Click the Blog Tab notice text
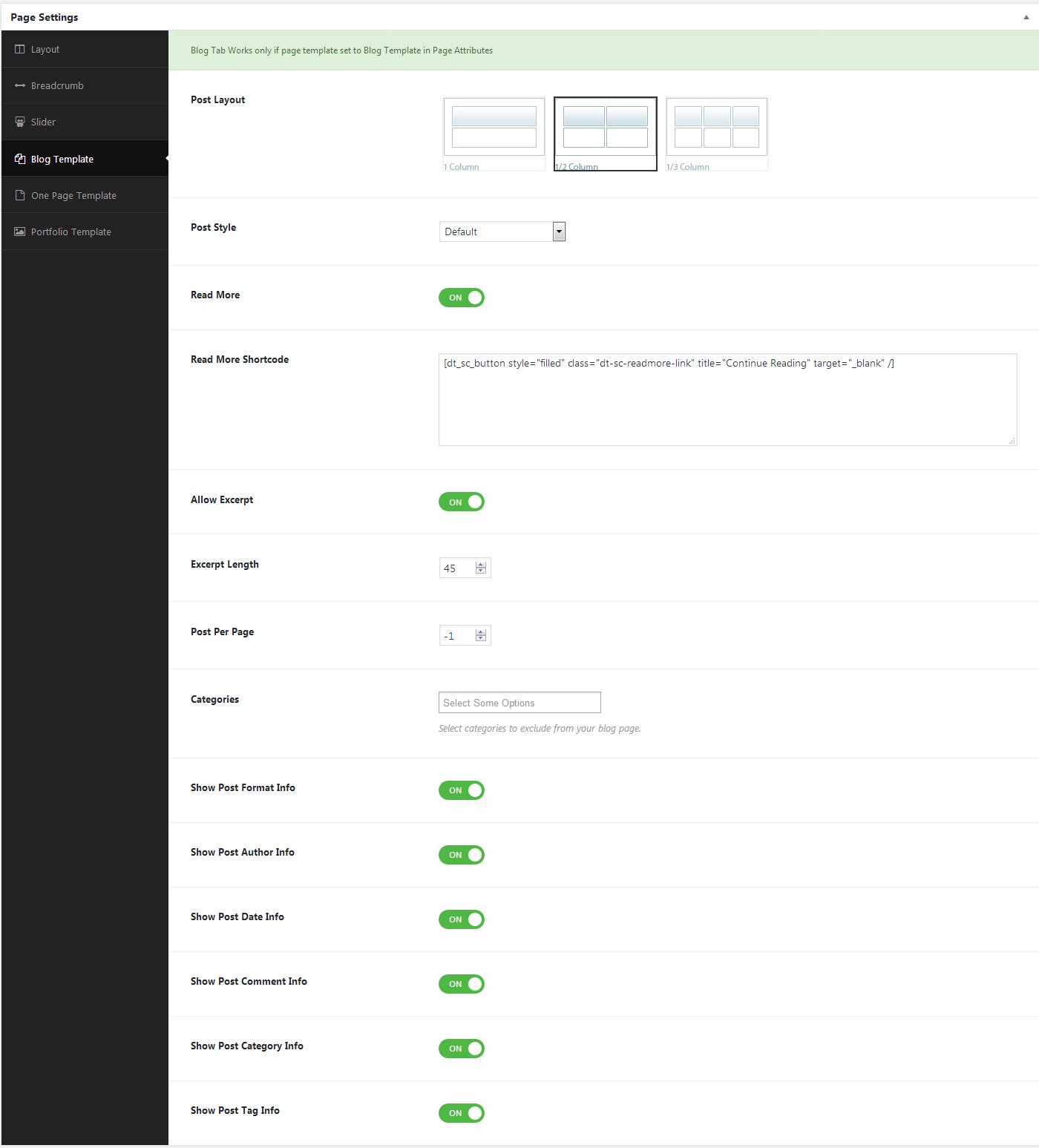This screenshot has width=1039, height=1148. [341, 50]
